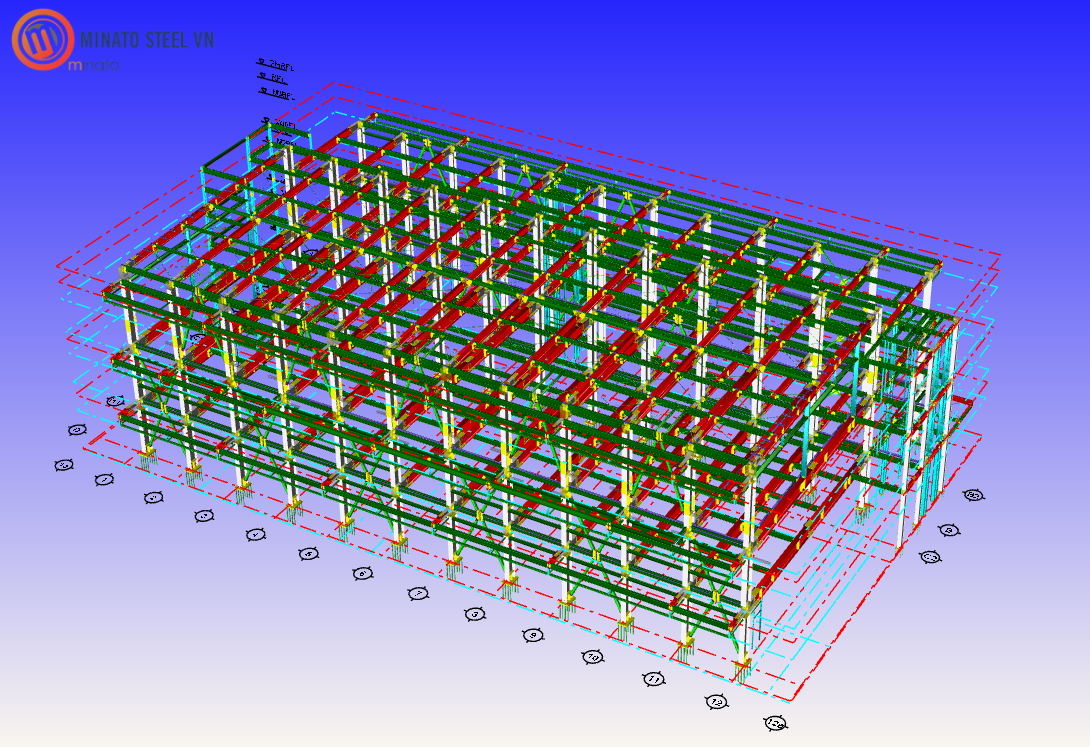Screen dimensions: 1090x747
Task: Select grid axis marker 4
Action: (255, 534)
